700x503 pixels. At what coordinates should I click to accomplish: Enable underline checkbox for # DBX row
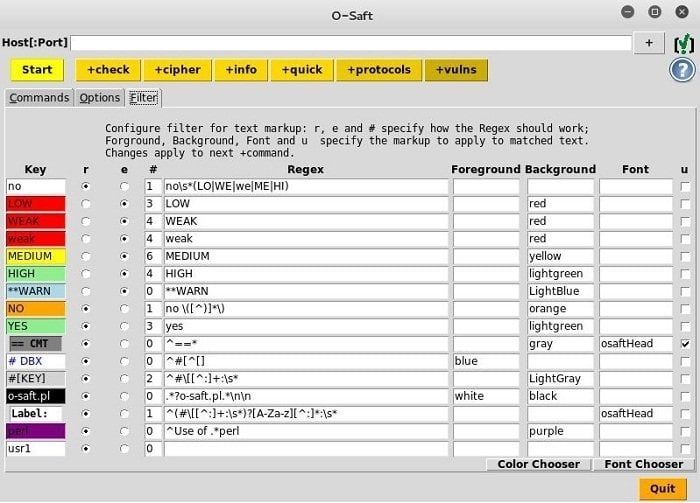pyautogui.click(x=685, y=361)
